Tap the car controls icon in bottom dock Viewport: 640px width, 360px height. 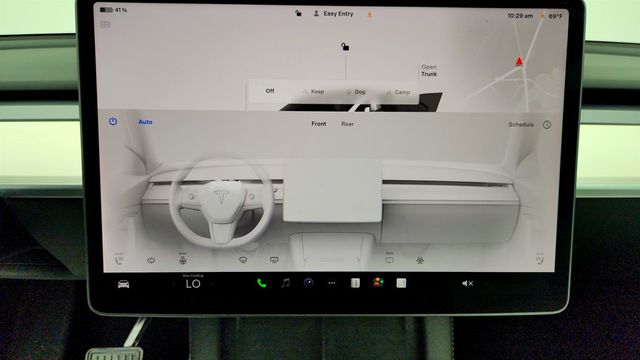pos(123,284)
